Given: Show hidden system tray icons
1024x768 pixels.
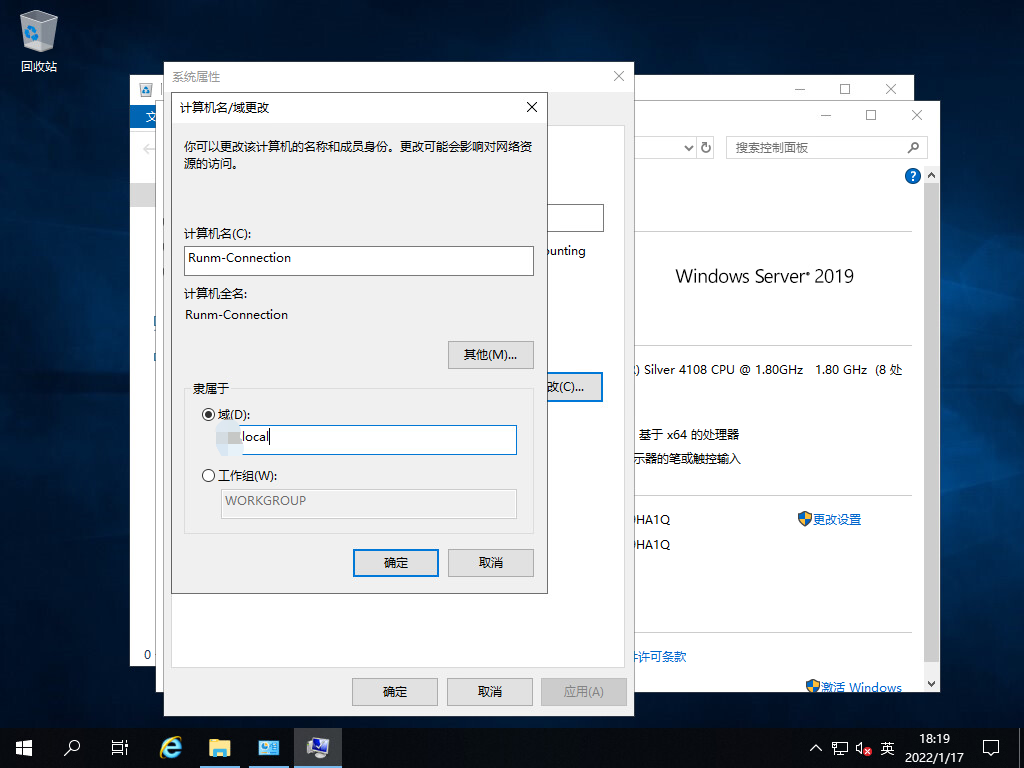Looking at the screenshot, I should pos(816,748).
